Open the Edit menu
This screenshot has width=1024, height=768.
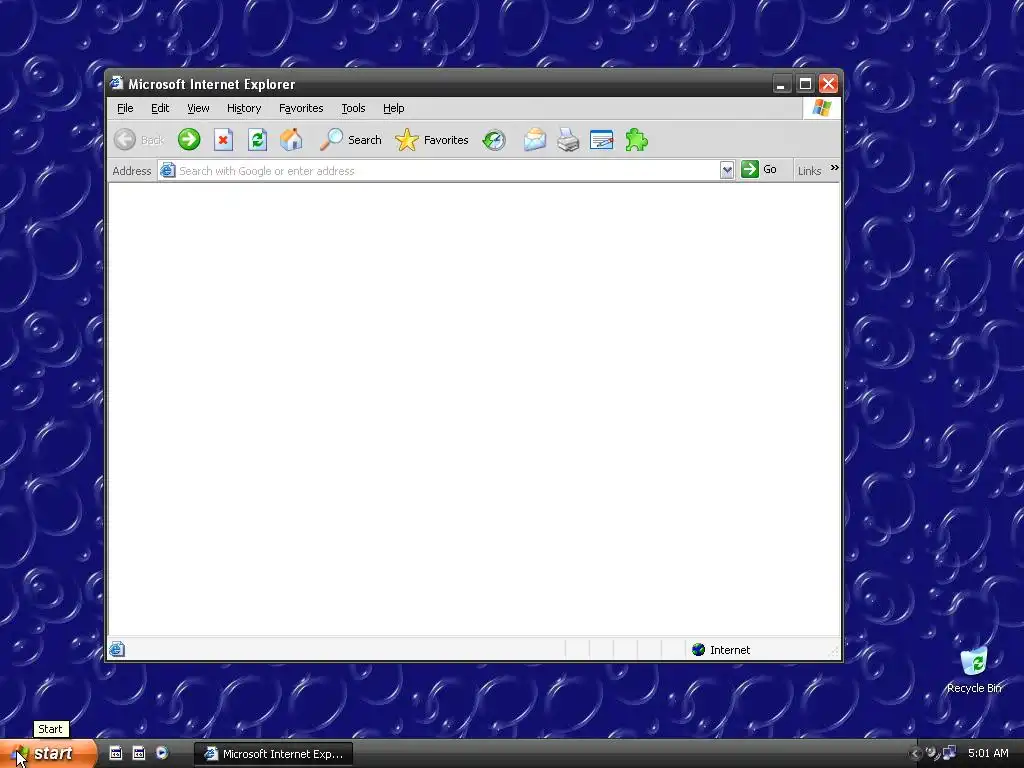(160, 108)
